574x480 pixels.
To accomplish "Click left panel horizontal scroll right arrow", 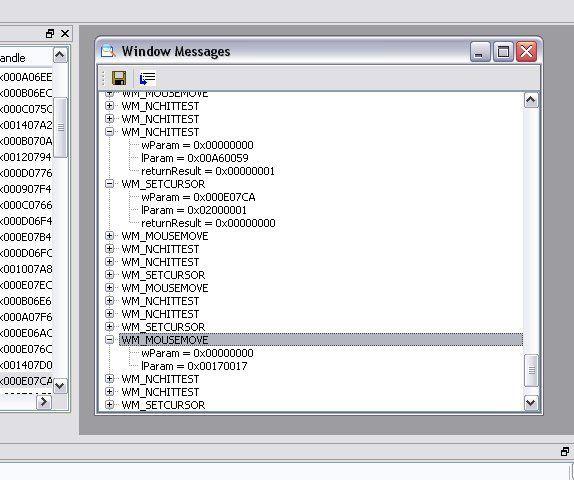I will (x=44, y=402).
